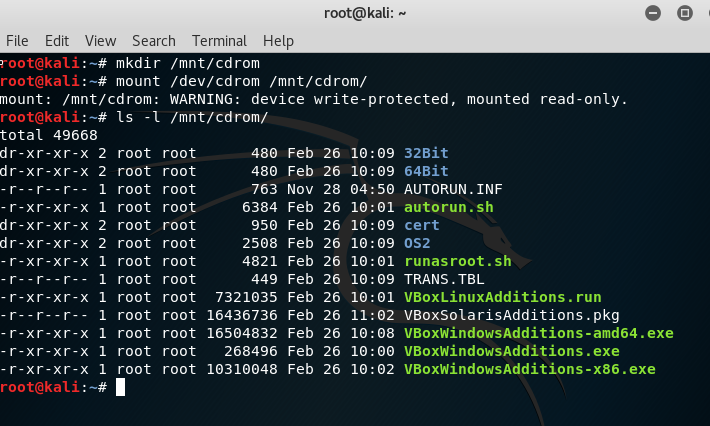Click the 'mkdir /mnt/cdrom' command text
The height and width of the screenshot is (426, 710).
click(x=188, y=63)
